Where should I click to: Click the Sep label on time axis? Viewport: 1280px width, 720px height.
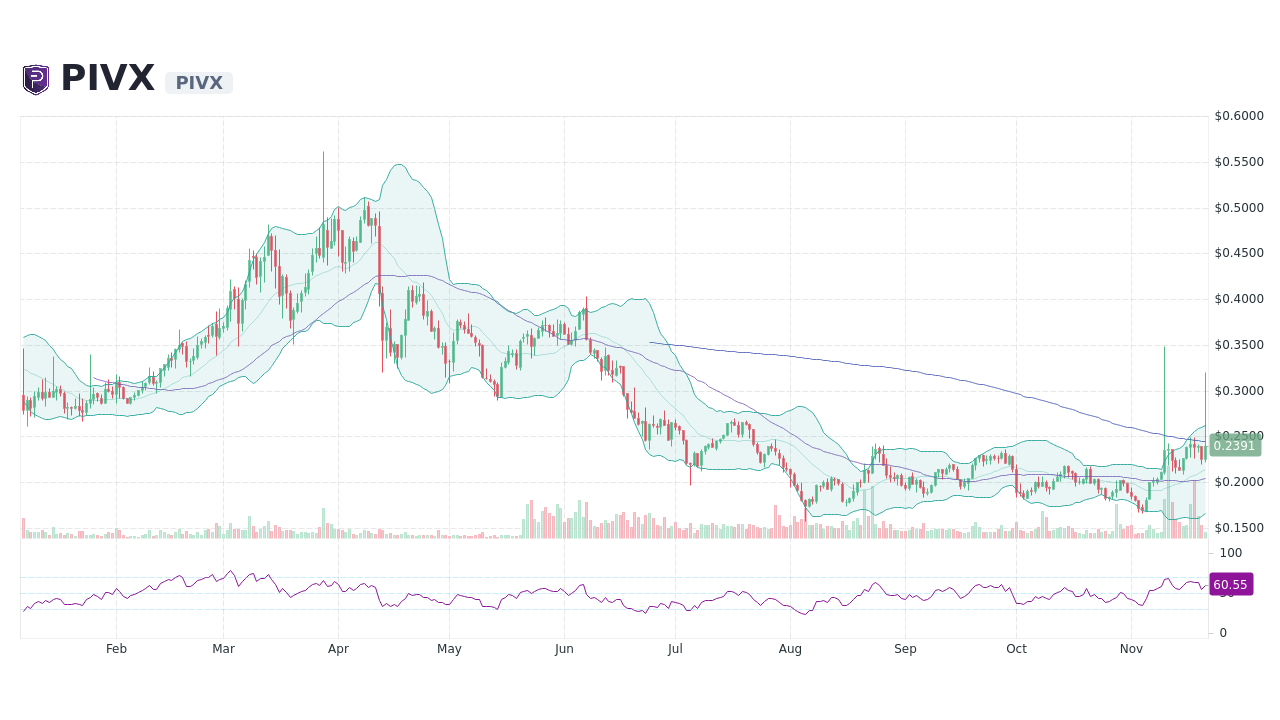pyautogui.click(x=905, y=649)
